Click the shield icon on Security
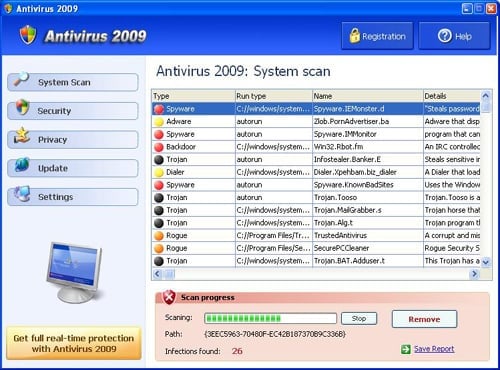The height and width of the screenshot is (370, 500). click(x=22, y=107)
